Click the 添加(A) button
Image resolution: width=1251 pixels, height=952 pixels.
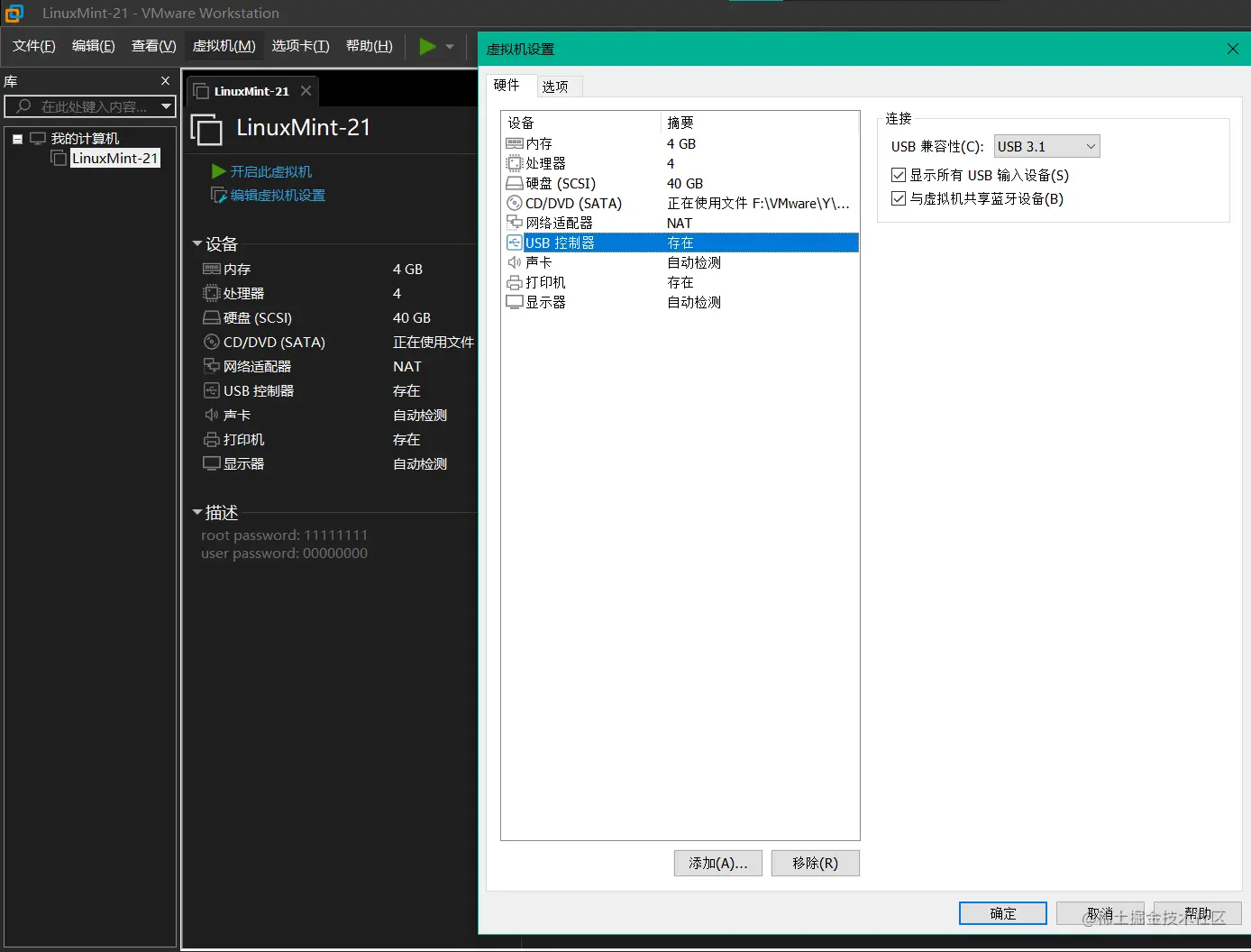(717, 863)
